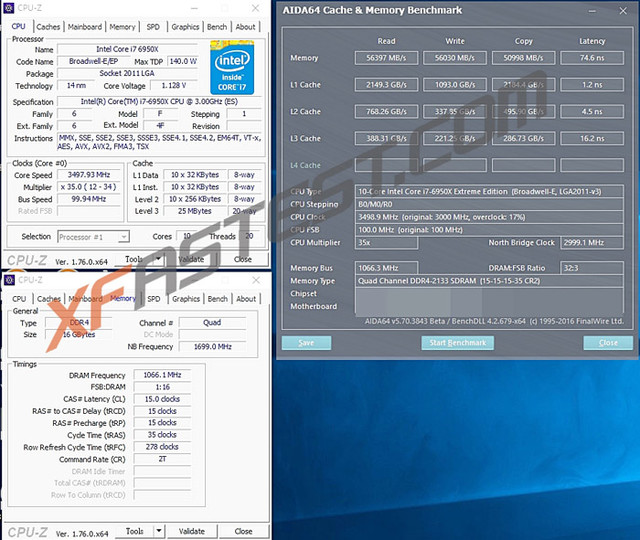
Task: Click the Channel # value Quad
Action: [x=213, y=323]
